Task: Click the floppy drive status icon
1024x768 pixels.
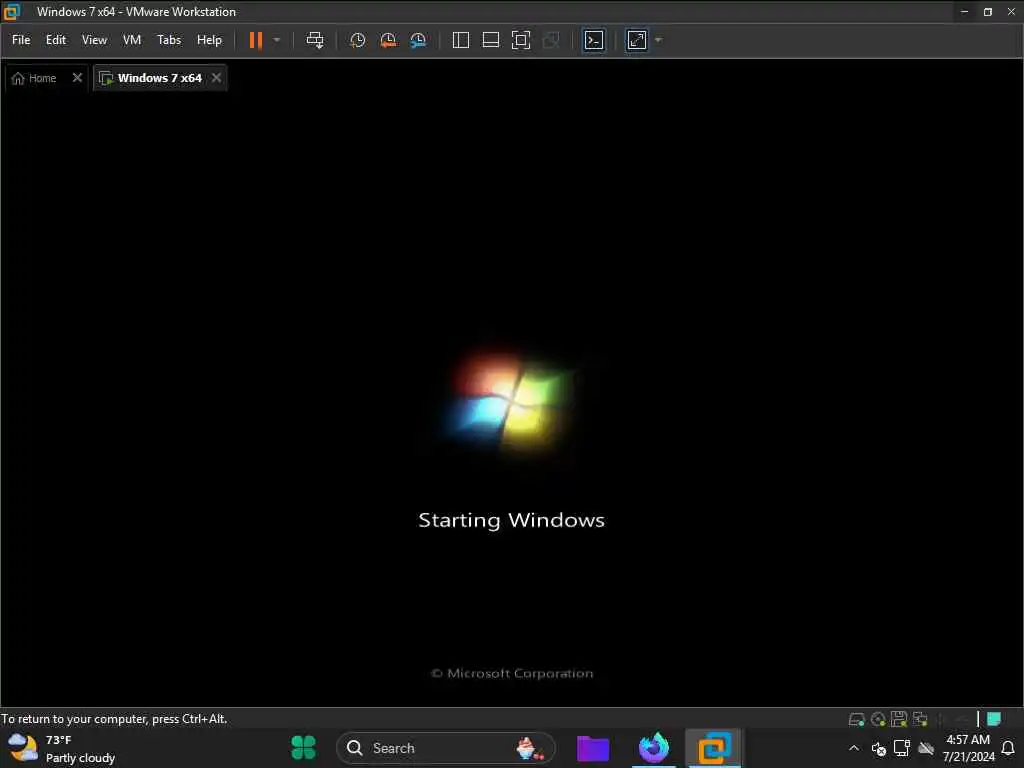Action: [x=899, y=719]
